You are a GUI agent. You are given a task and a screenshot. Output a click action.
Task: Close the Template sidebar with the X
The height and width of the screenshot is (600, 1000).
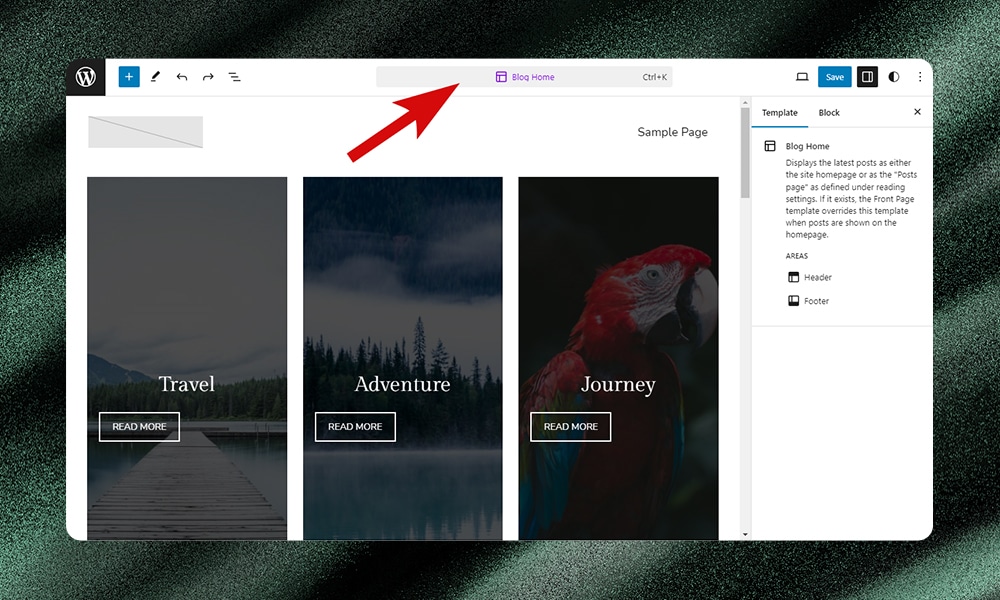pos(917,112)
